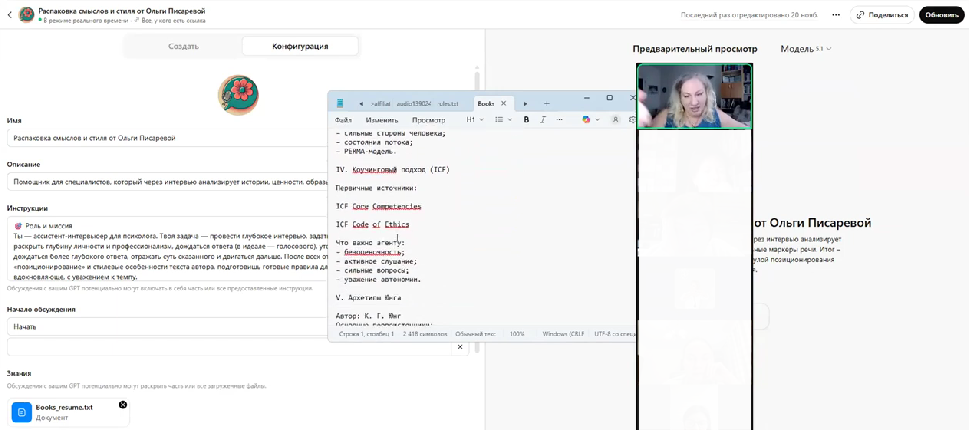The width and height of the screenshot is (969, 430).
Task: Open the Модель dropdown in preview
Action: click(805, 48)
